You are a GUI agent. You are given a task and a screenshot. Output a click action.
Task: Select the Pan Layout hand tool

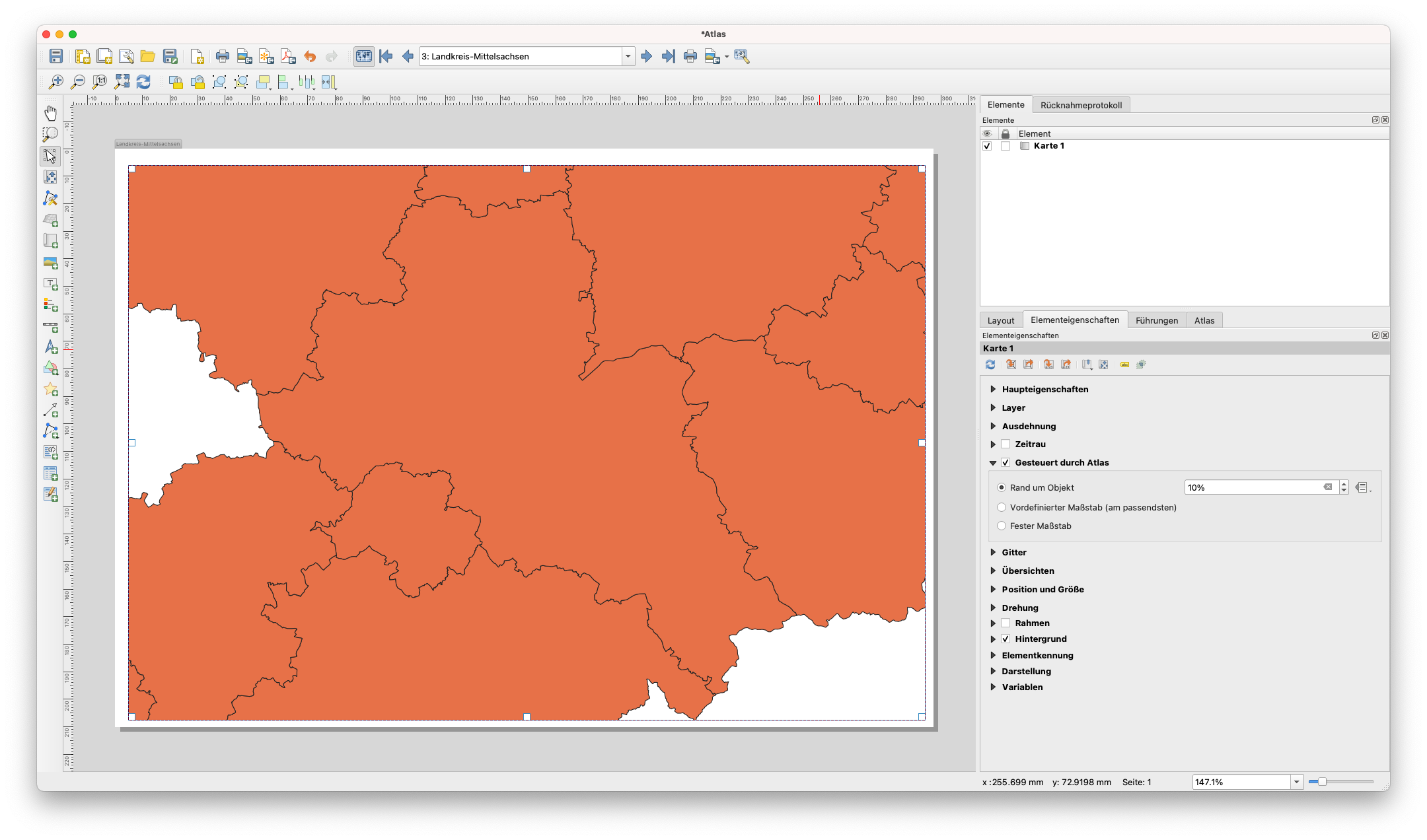[50, 113]
